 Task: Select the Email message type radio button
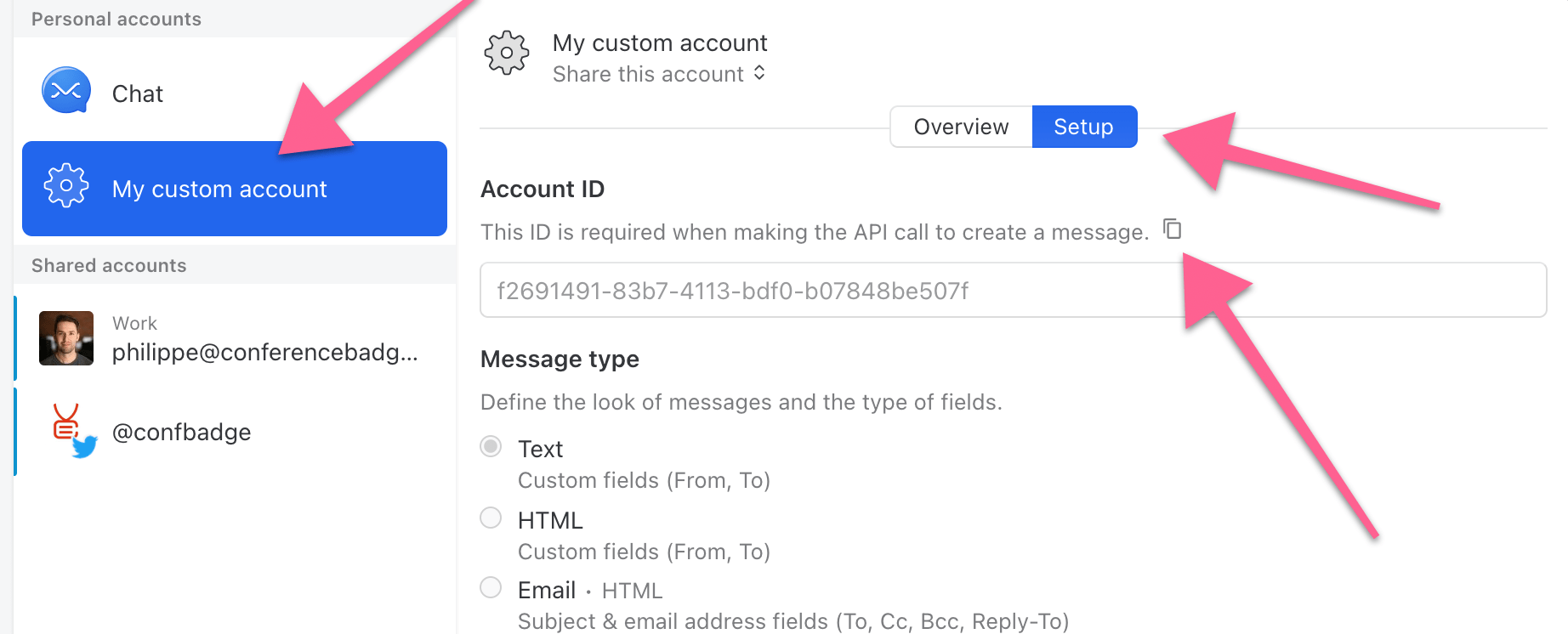click(491, 587)
